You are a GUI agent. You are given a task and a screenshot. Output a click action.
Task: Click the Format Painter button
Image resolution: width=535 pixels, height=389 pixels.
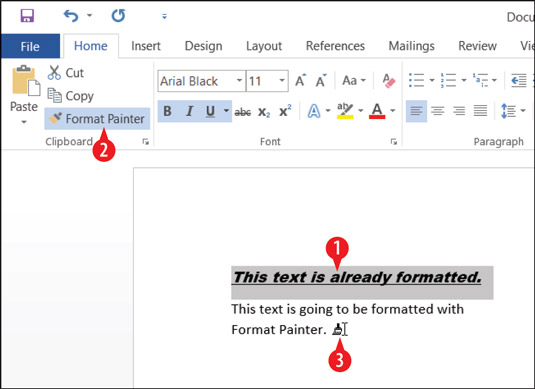coord(97,119)
